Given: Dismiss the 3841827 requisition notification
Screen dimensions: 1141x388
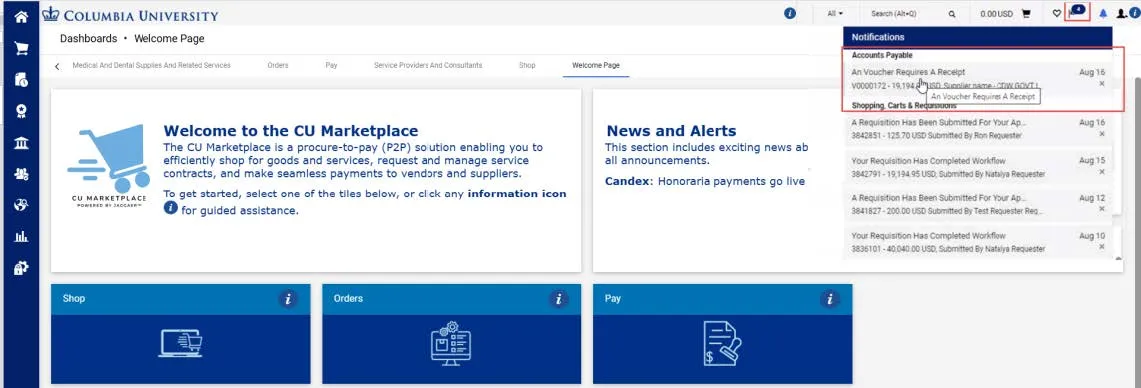Looking at the screenshot, I should [x=1101, y=210].
